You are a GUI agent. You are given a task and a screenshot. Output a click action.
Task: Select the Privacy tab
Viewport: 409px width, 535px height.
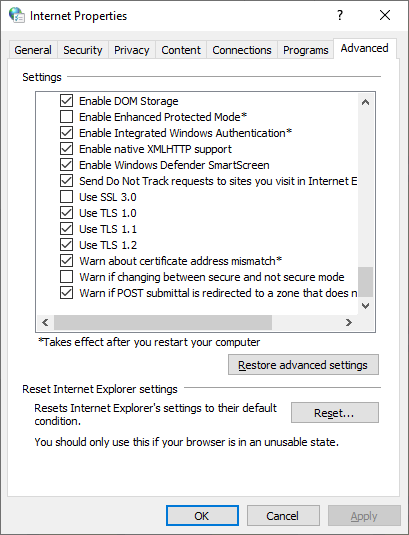tap(132, 50)
